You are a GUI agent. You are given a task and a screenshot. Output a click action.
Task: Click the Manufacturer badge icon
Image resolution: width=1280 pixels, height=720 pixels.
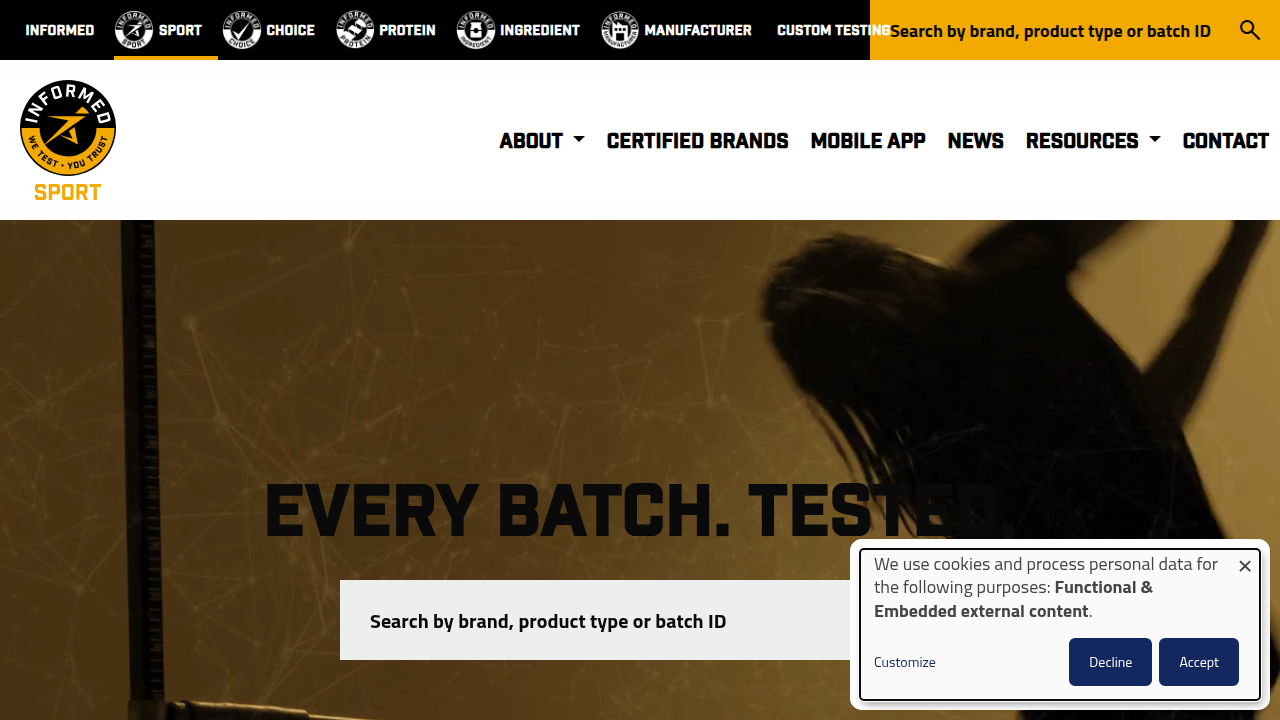click(620, 30)
